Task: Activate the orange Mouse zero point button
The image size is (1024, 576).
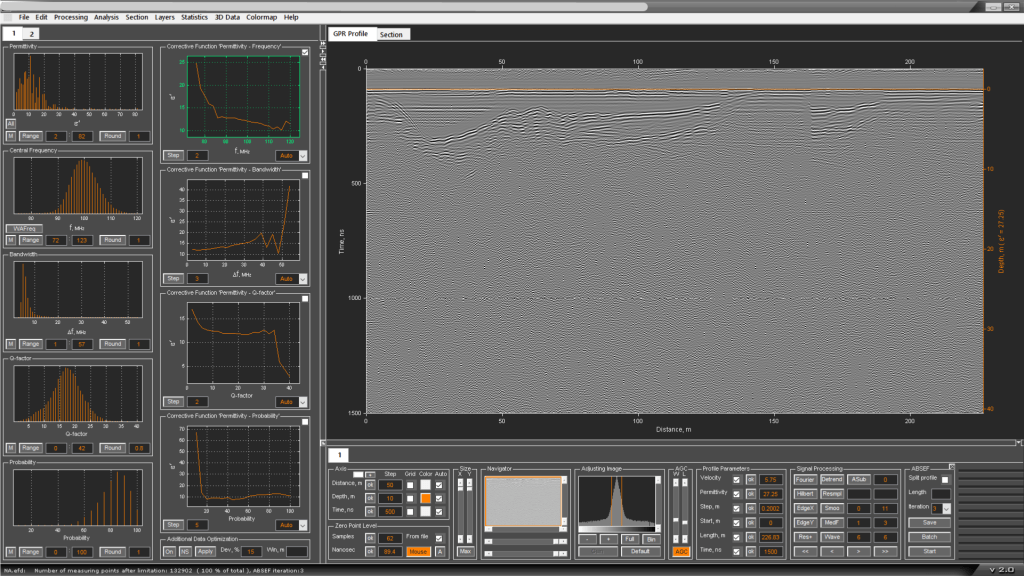Action: [x=418, y=551]
